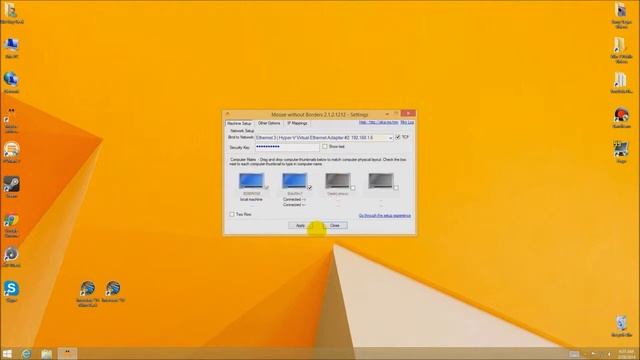Enable the Show text checkbox
Screen dimensions: 640x360
tap(325, 147)
